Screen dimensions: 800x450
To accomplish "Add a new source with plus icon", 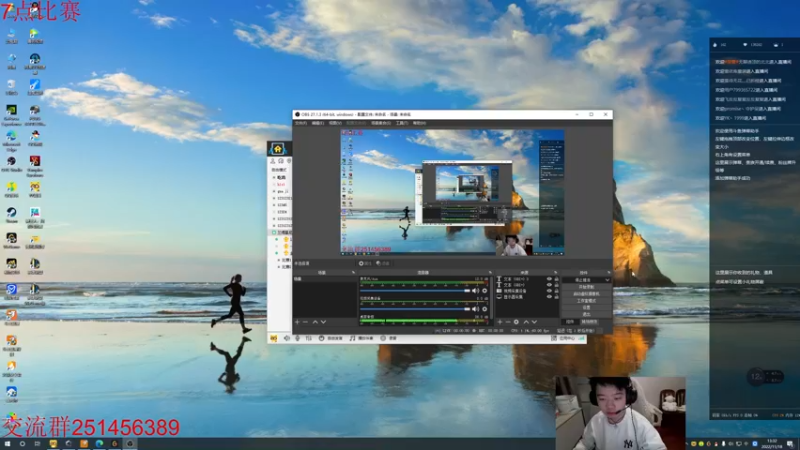I will (x=500, y=322).
